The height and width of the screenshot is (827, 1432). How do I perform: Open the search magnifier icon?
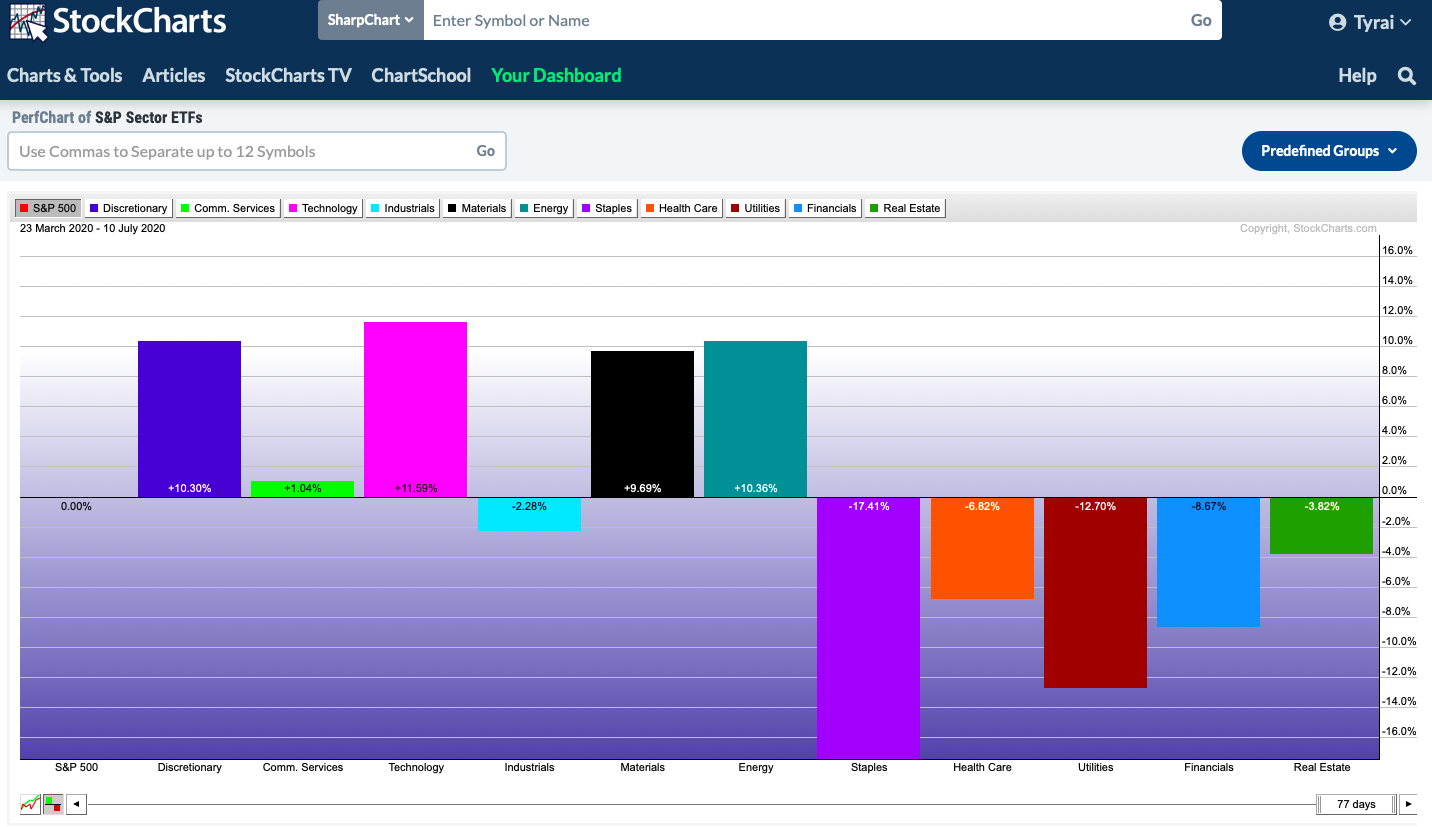point(1407,75)
